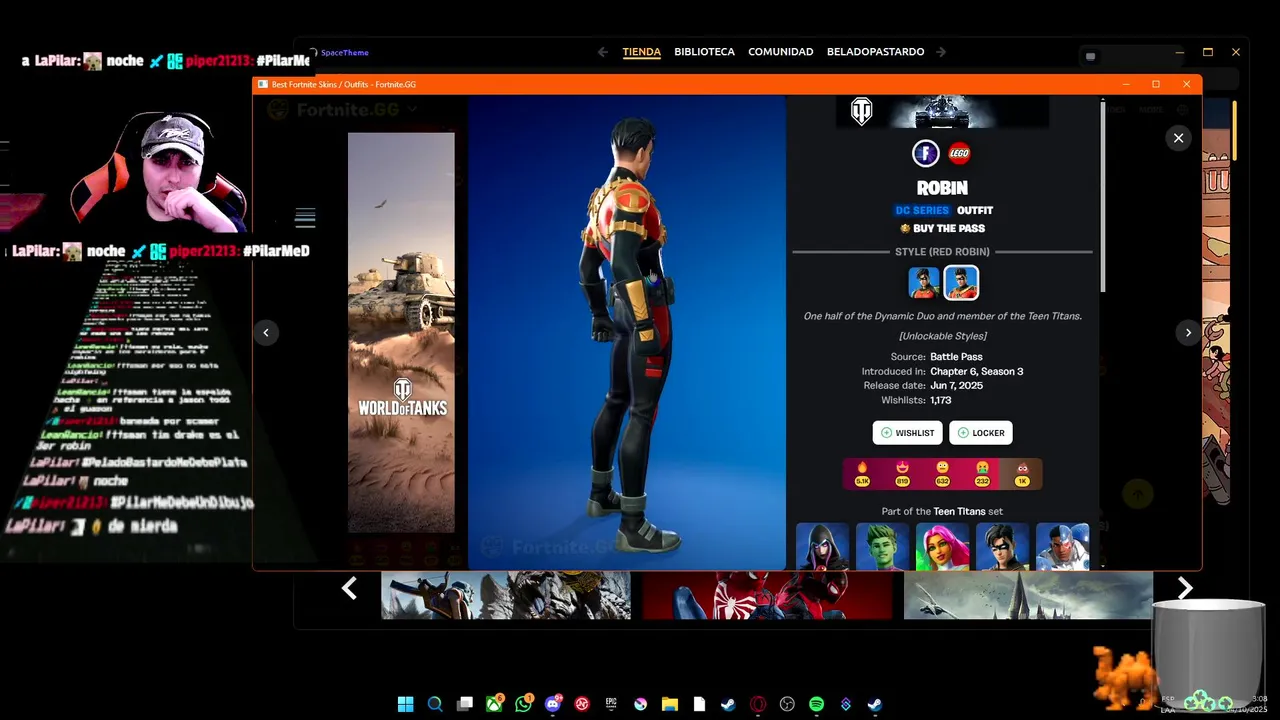Open Opera browser from taskbar
The image size is (1280, 720).
pyautogui.click(x=758, y=704)
